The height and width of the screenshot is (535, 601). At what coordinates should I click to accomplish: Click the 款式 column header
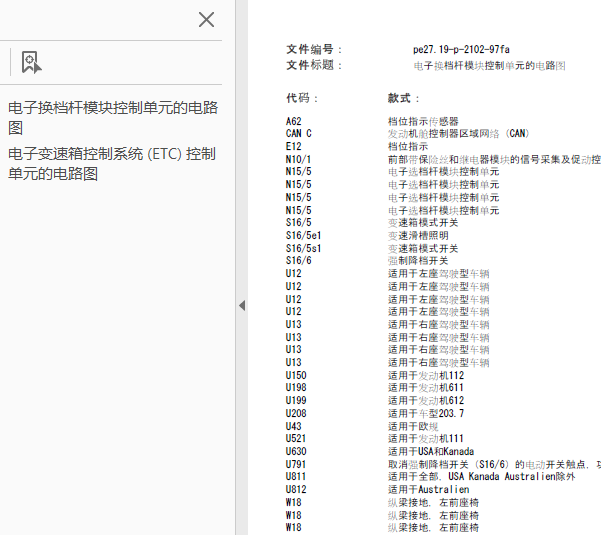(x=404, y=98)
